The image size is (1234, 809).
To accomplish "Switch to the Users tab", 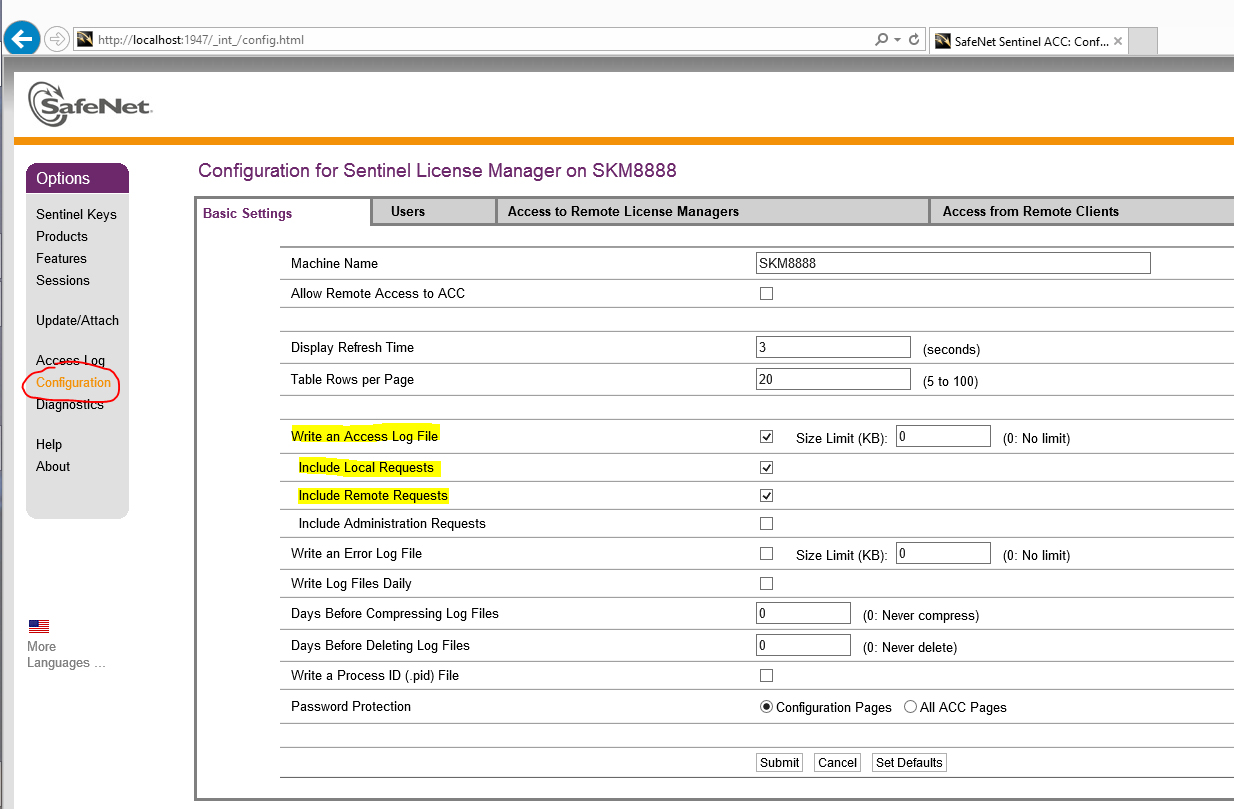I will 408,212.
